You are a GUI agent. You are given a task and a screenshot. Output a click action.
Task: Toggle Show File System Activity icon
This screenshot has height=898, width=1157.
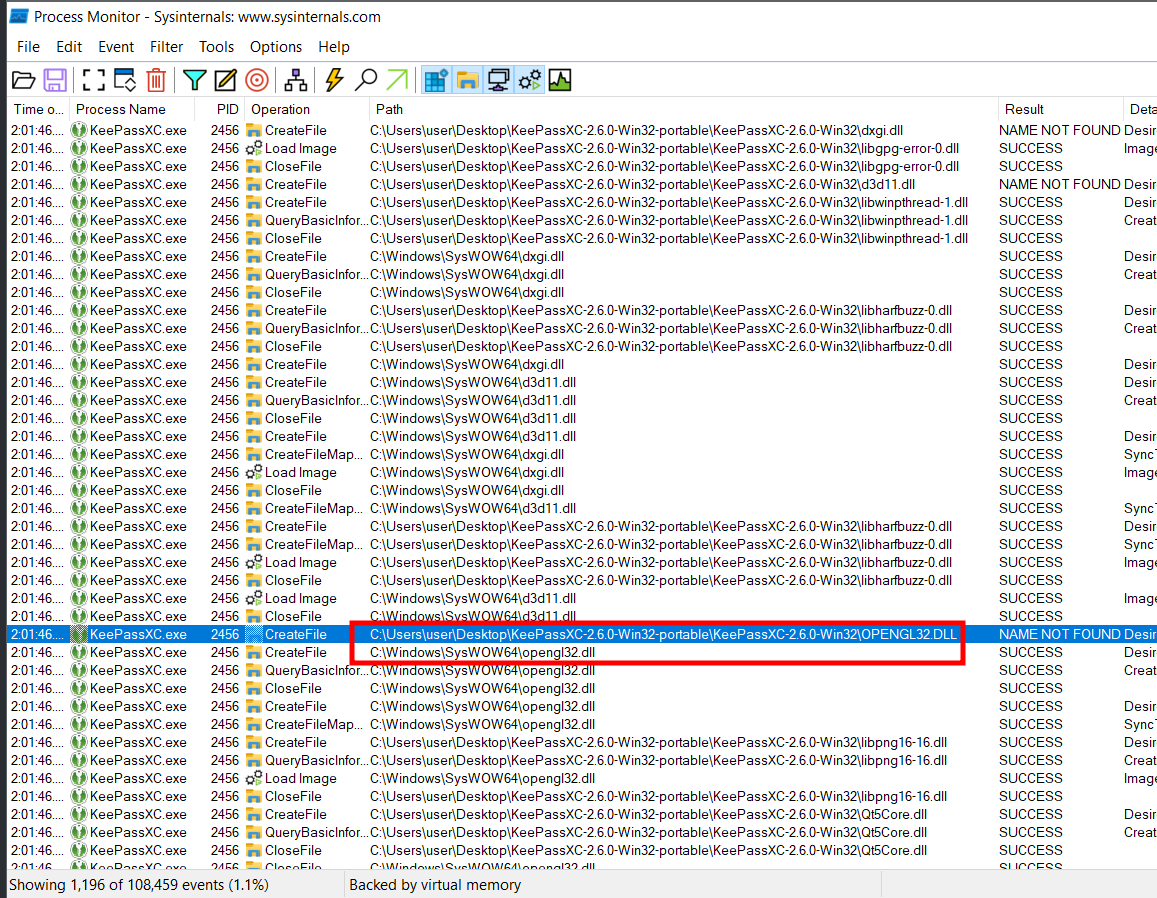[466, 80]
